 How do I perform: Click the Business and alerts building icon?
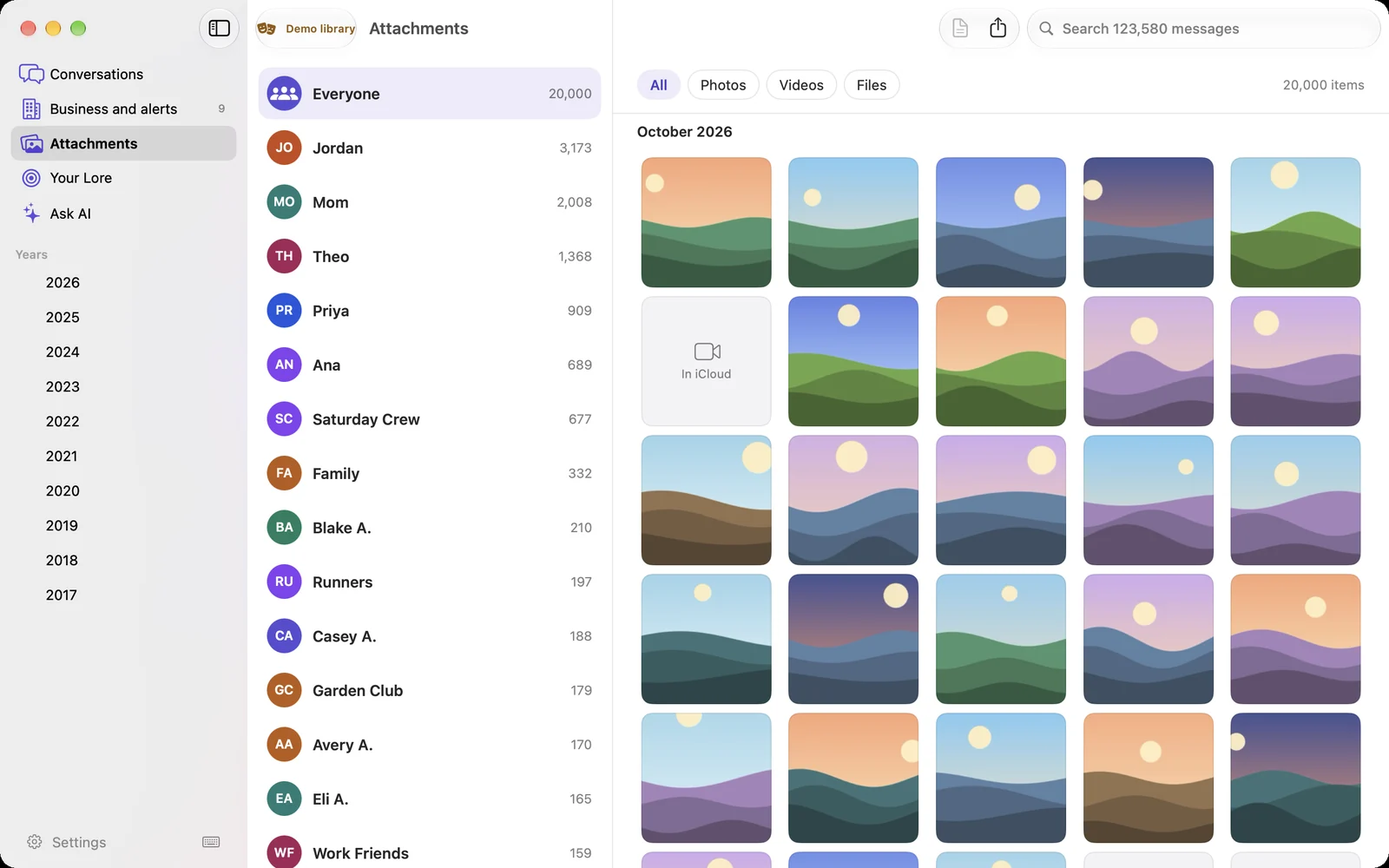coord(31,108)
